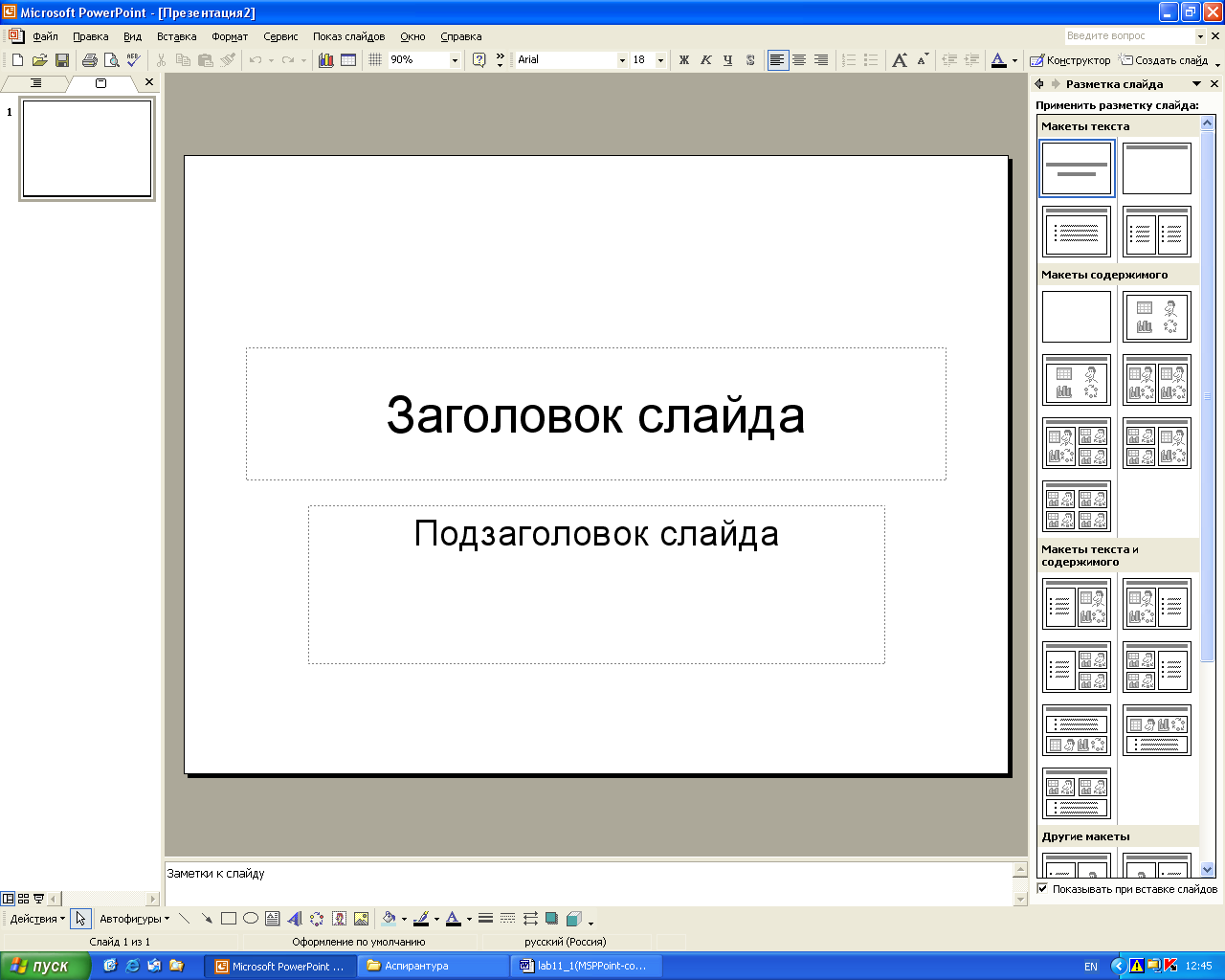This screenshot has height=980, width=1225.
Task: Switch to Slide Sorter view
Action: [24, 899]
